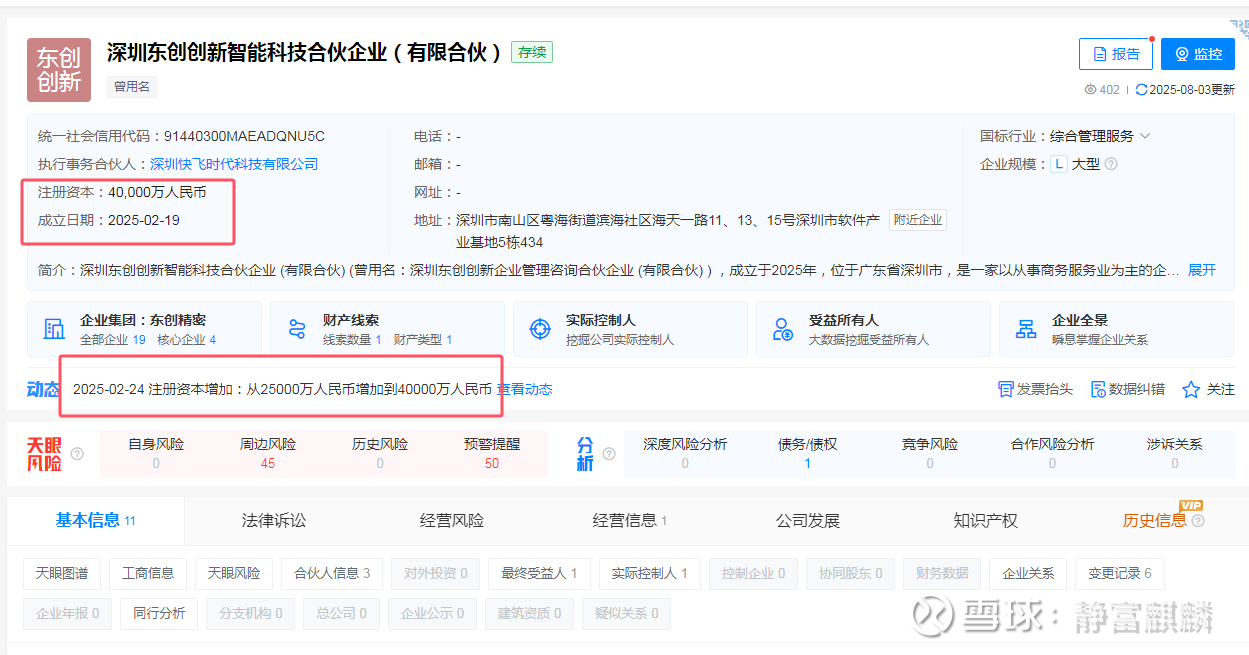Click the 存续 status badge
Screen dimensions: 1249x655
tap(532, 52)
